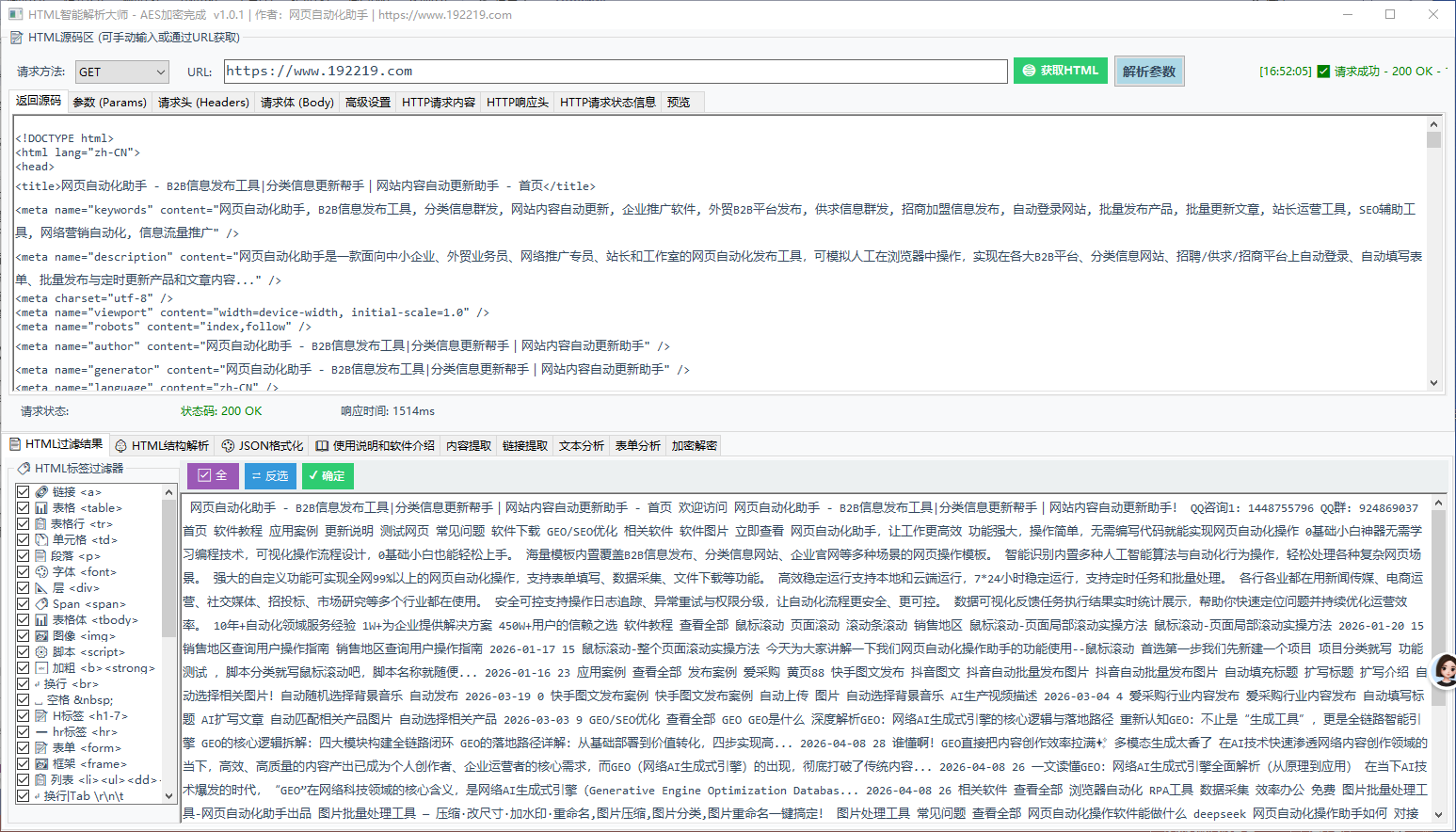Screen dimensions: 1456x832
Task: Click the image icon beside 图像 <img>
Action: click(x=41, y=635)
